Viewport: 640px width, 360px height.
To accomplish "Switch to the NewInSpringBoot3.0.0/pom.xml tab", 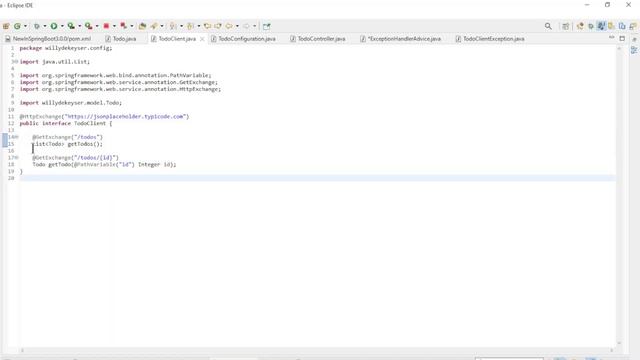I will (48, 39).
